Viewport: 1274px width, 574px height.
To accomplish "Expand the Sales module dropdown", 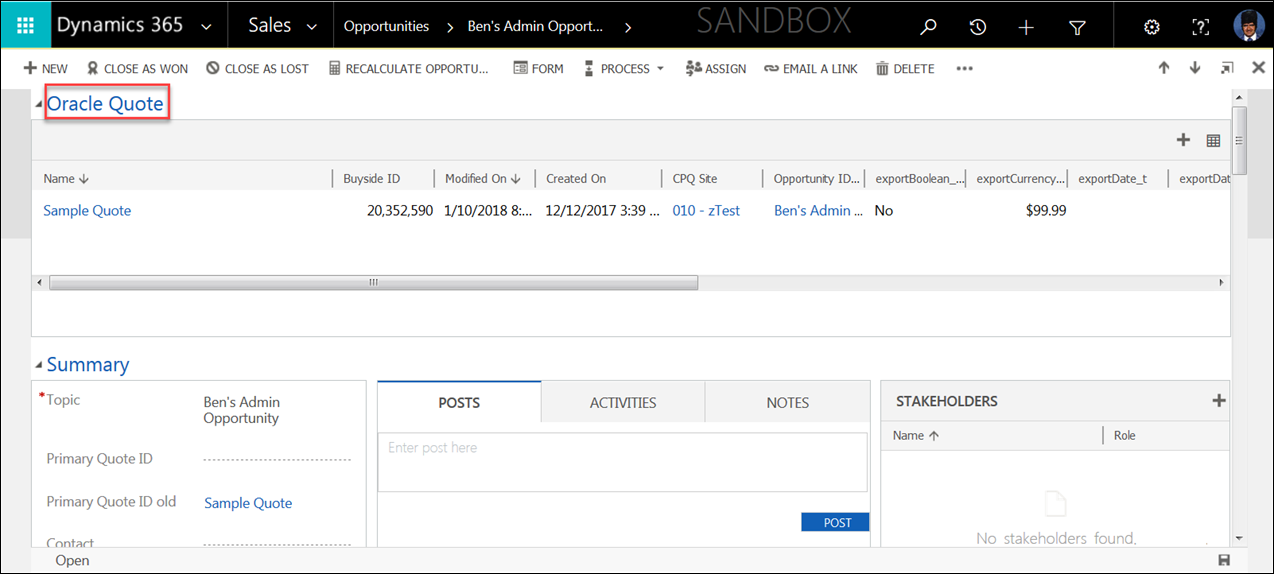I will pyautogui.click(x=311, y=27).
